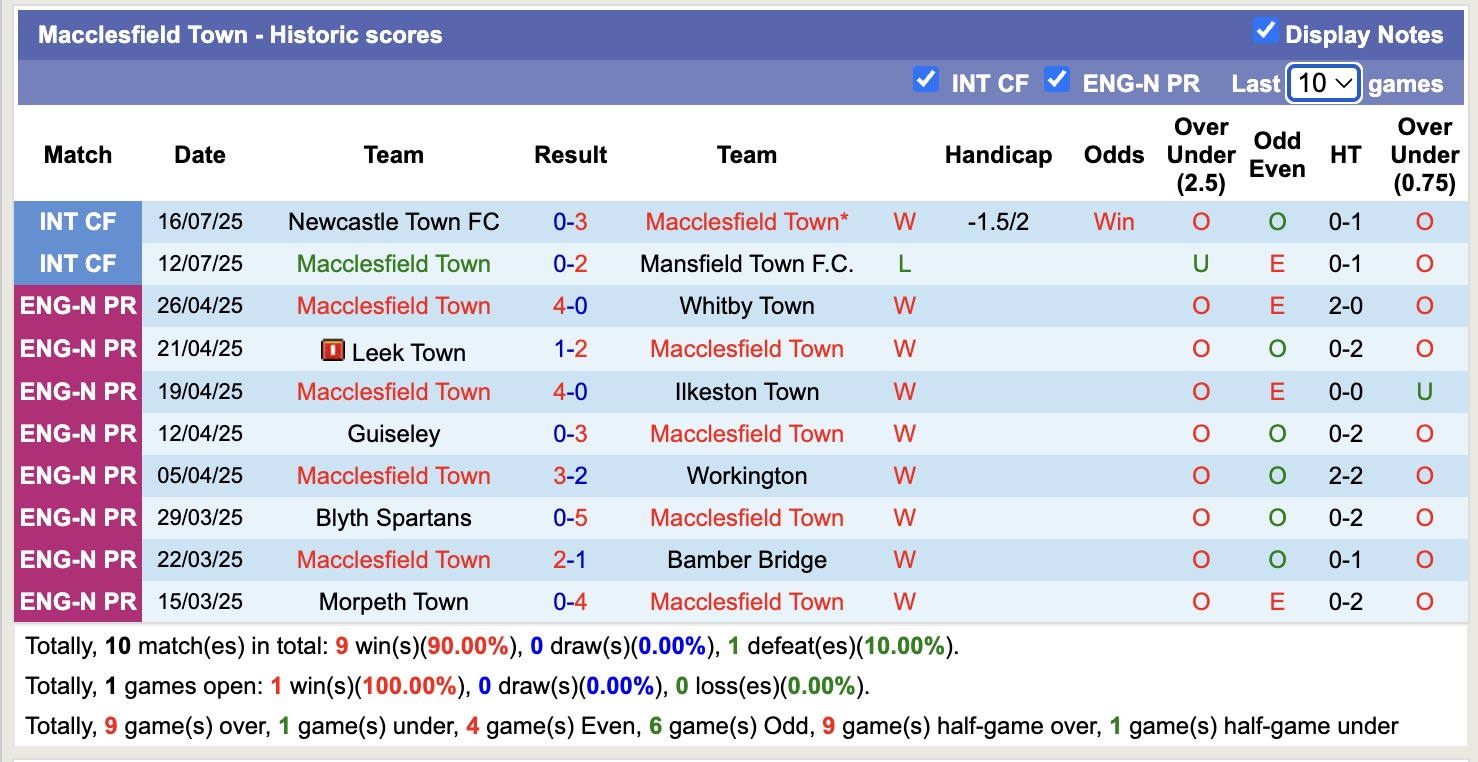Click the Macclesfield Town* link on the top row

point(746,221)
